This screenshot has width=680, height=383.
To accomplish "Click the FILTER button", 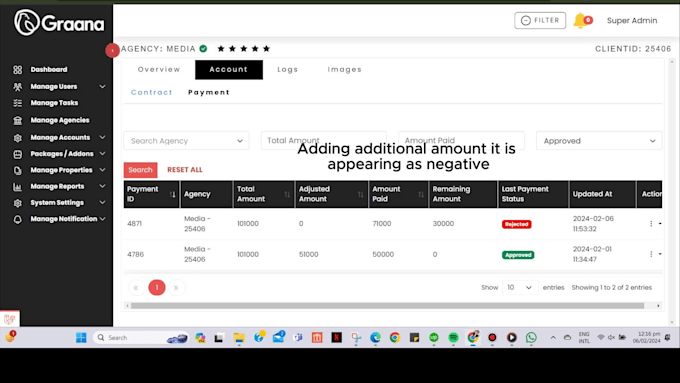I will click(x=540, y=20).
